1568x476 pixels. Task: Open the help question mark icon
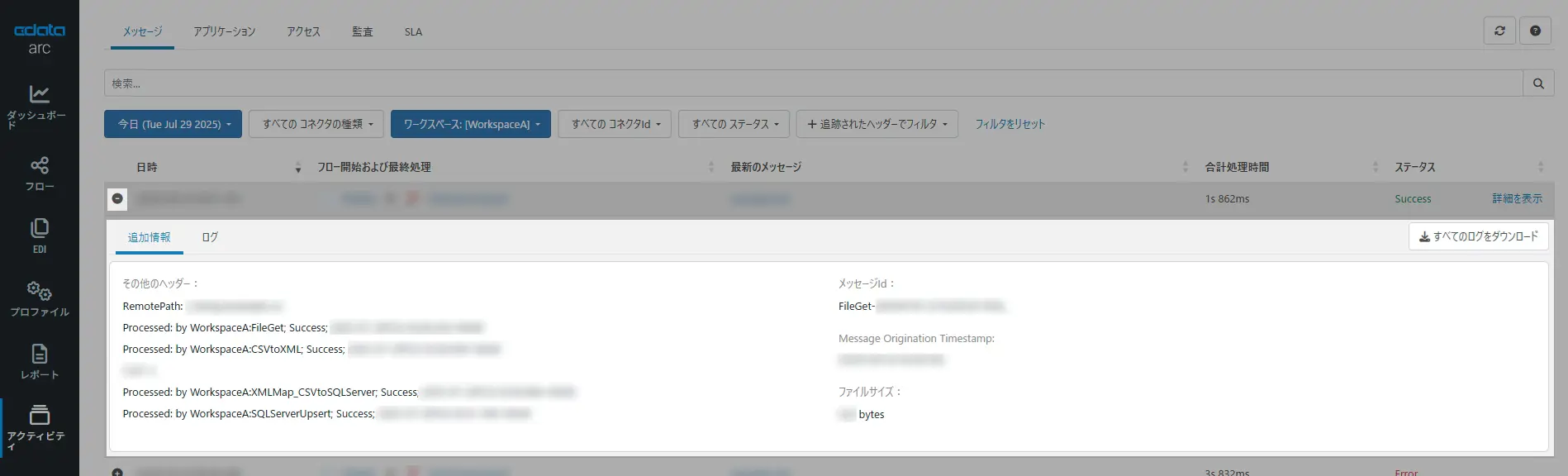pyautogui.click(x=1535, y=31)
